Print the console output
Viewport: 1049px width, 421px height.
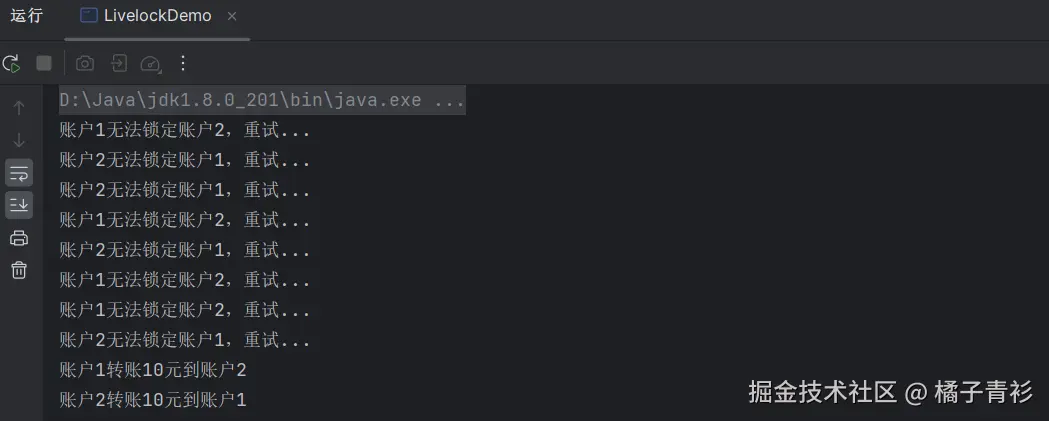pyautogui.click(x=19, y=238)
